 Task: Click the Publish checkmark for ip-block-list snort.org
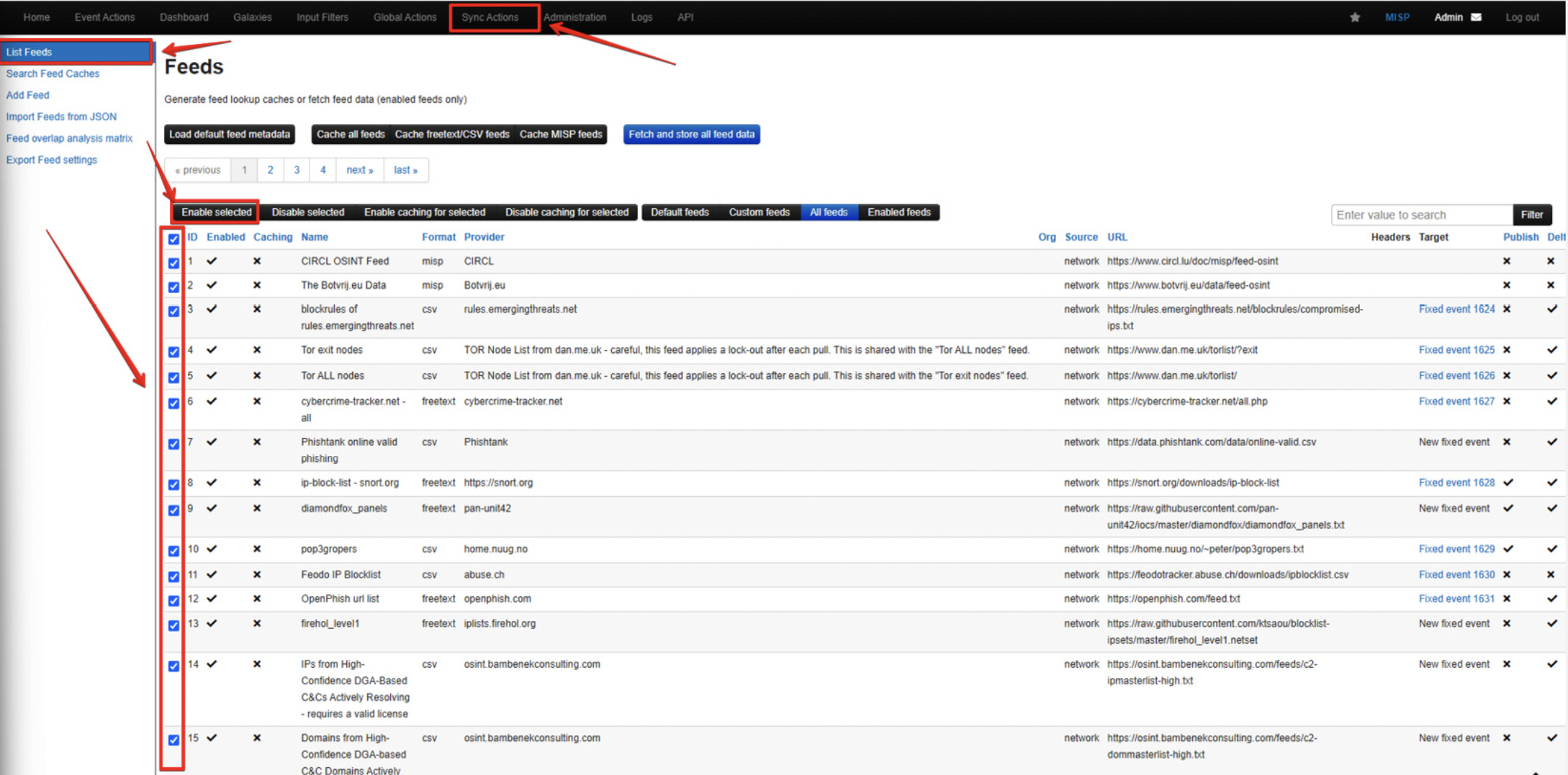(1508, 483)
